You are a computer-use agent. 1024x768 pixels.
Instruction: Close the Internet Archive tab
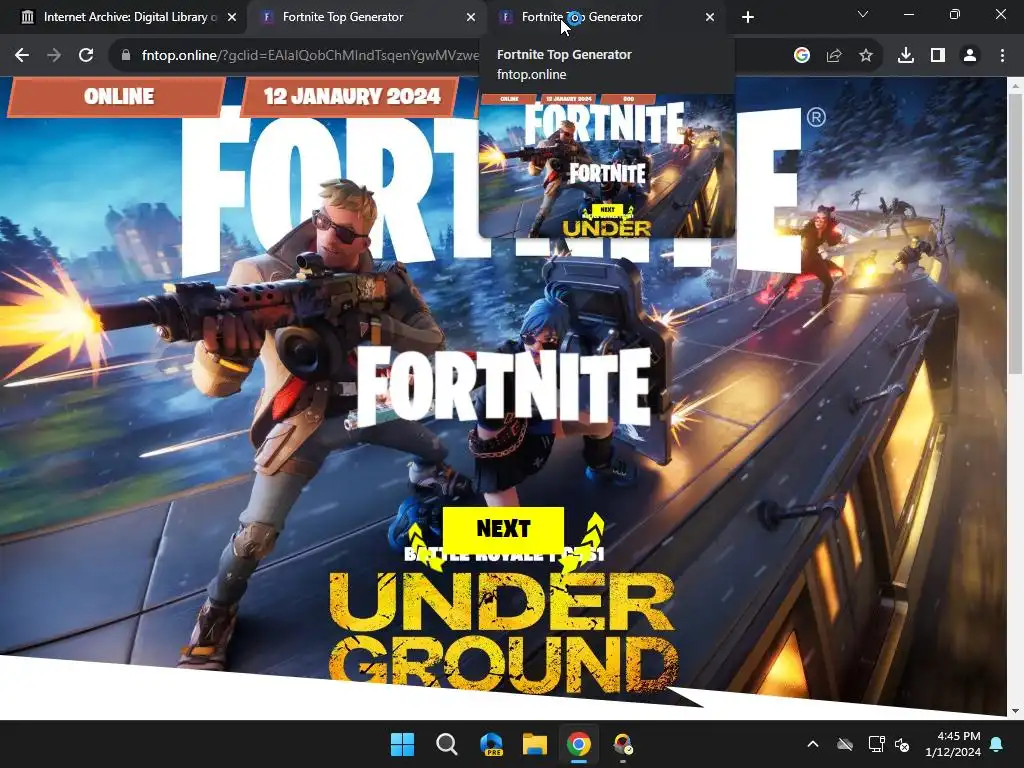232,17
